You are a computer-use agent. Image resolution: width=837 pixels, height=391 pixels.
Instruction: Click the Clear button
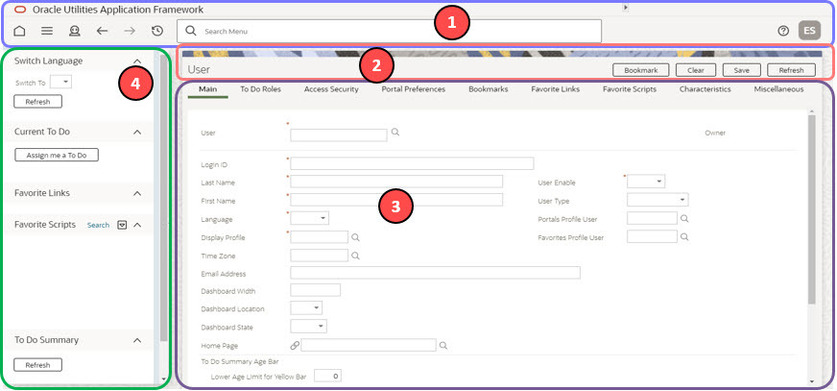696,70
